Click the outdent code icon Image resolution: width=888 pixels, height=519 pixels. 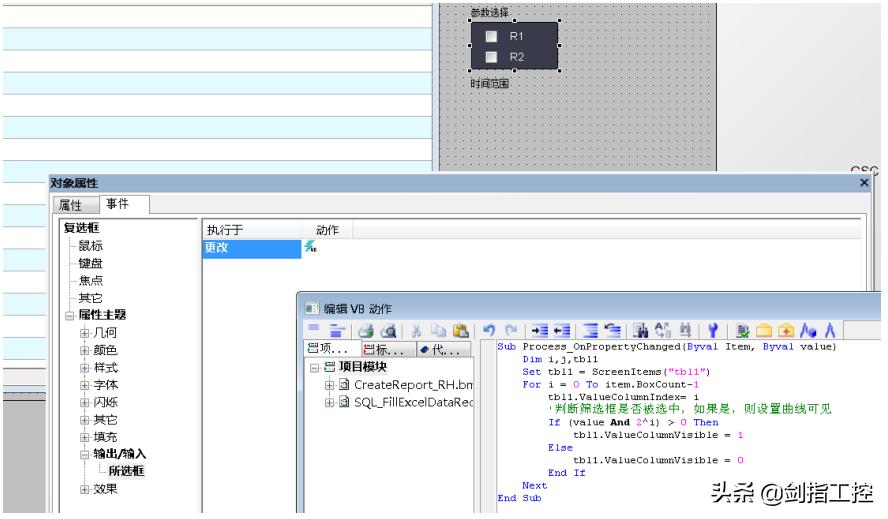pyautogui.click(x=560, y=328)
